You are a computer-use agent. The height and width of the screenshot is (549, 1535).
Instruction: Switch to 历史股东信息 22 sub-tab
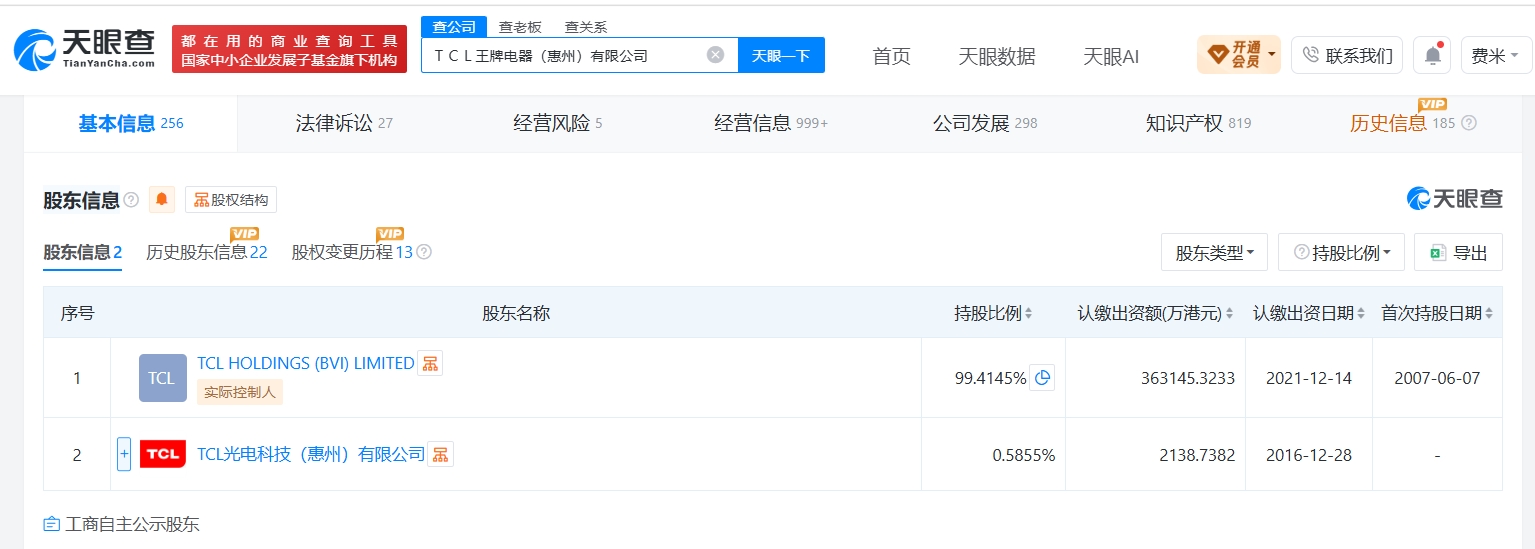pyautogui.click(x=207, y=252)
